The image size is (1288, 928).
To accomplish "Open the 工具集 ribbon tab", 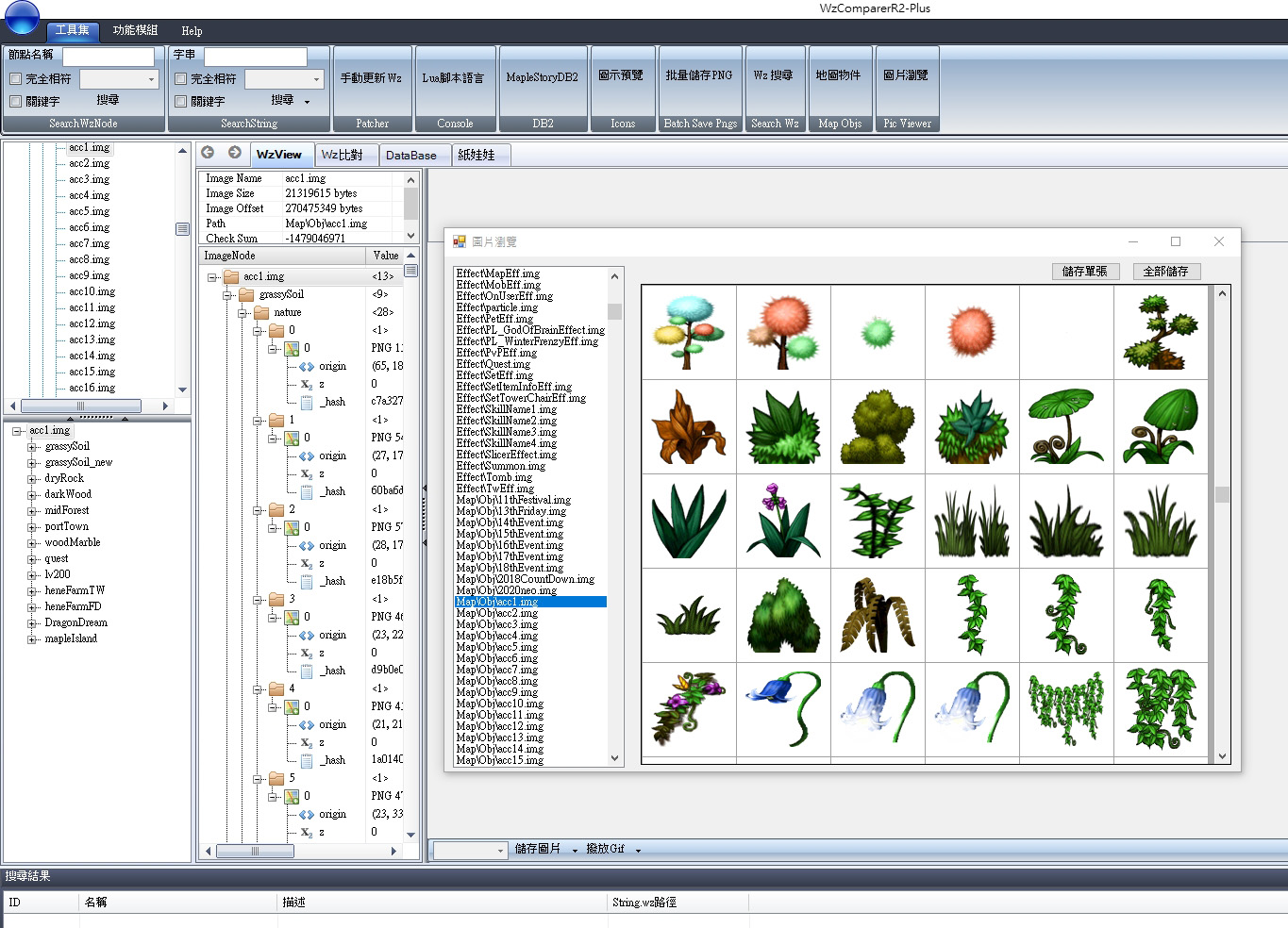I will pos(73,30).
